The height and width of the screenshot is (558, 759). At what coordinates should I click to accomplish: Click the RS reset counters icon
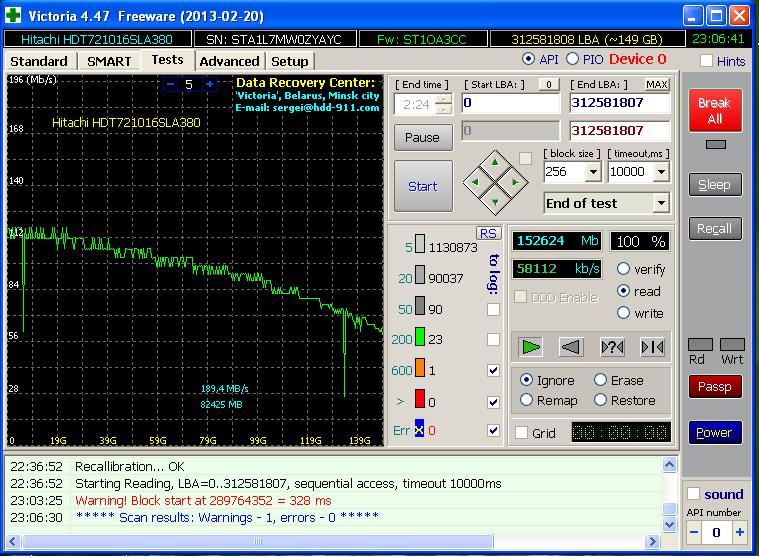(488, 233)
